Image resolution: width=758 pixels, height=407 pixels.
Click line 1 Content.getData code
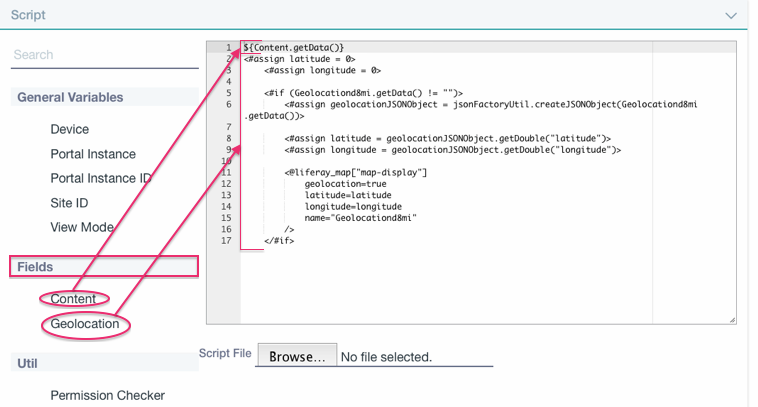[x=294, y=47]
